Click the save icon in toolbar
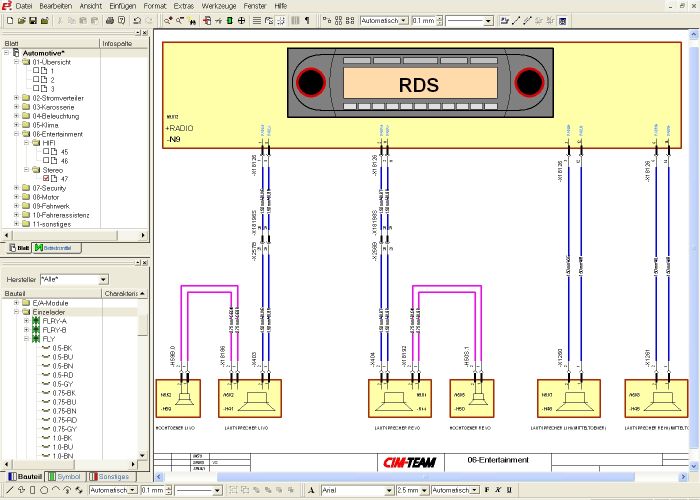 [x=32, y=20]
